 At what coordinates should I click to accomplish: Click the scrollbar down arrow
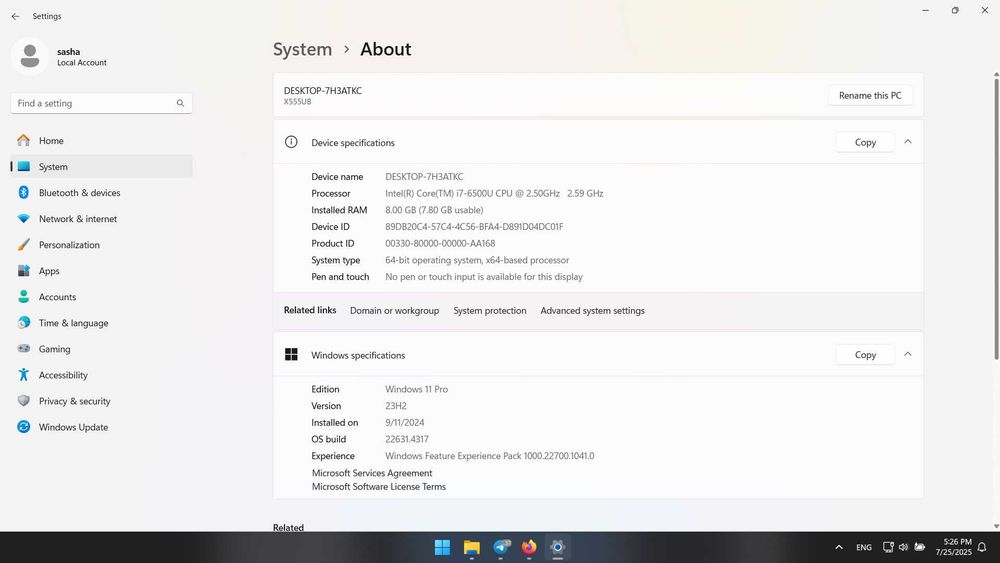click(996, 526)
